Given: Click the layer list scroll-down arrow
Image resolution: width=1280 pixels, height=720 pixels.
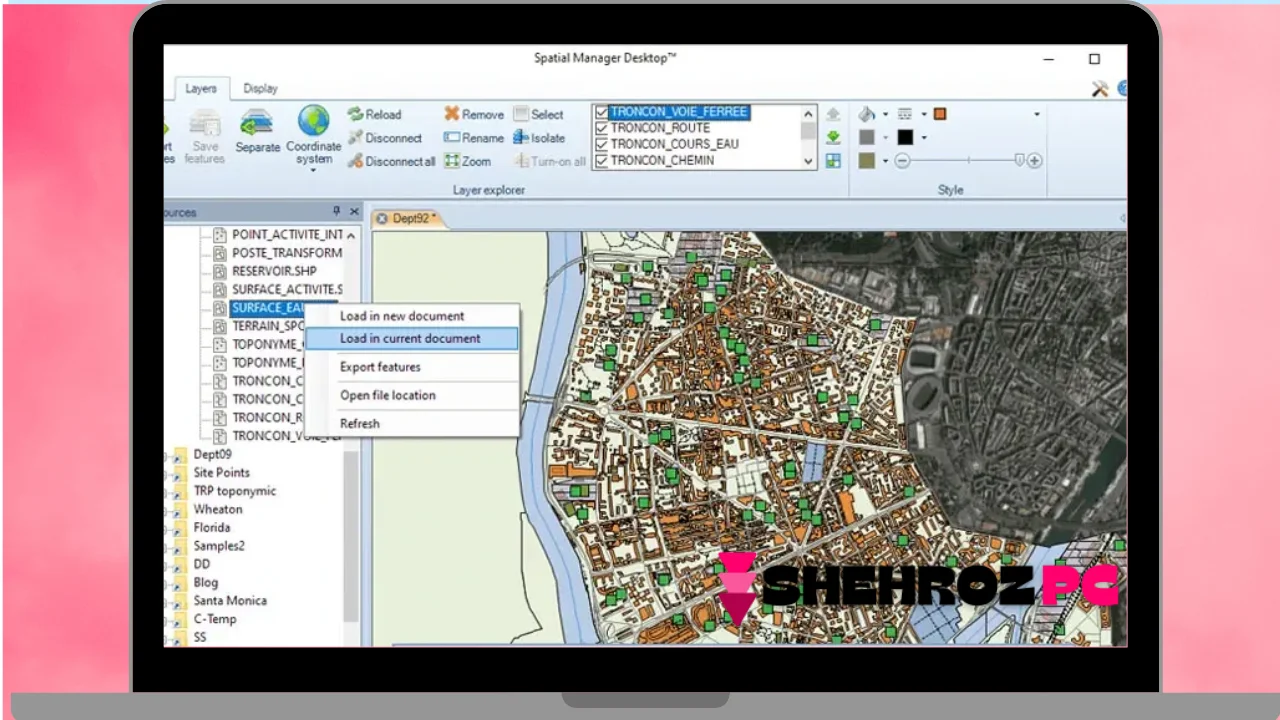Looking at the screenshot, I should [x=808, y=160].
